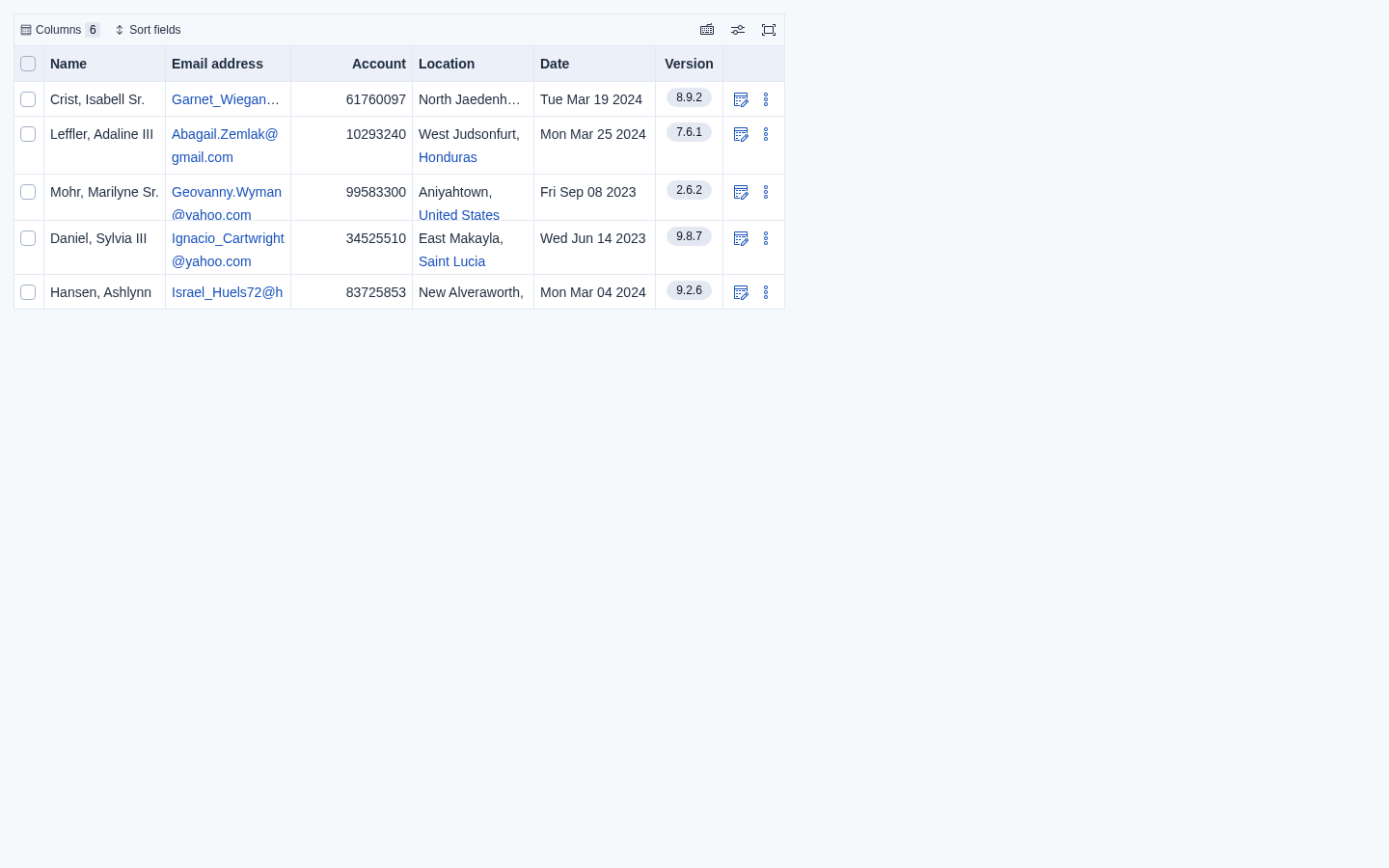Open the Geovanny.Wyman@yahoo.com email link

click(227, 203)
